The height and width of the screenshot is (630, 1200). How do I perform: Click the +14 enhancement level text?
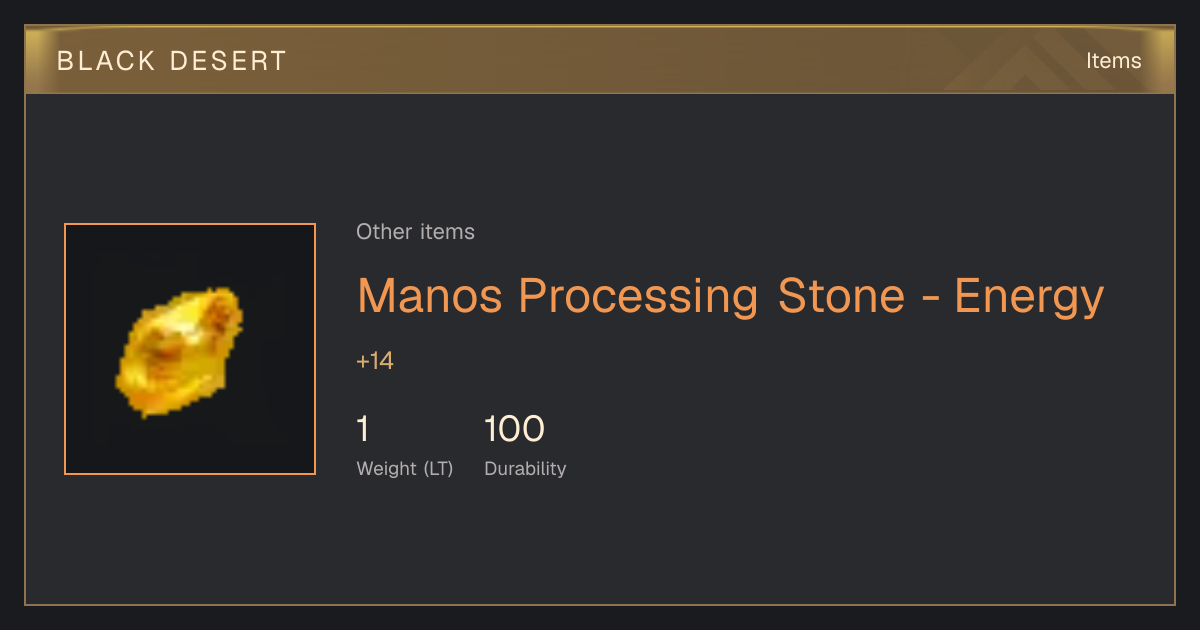[x=375, y=361]
